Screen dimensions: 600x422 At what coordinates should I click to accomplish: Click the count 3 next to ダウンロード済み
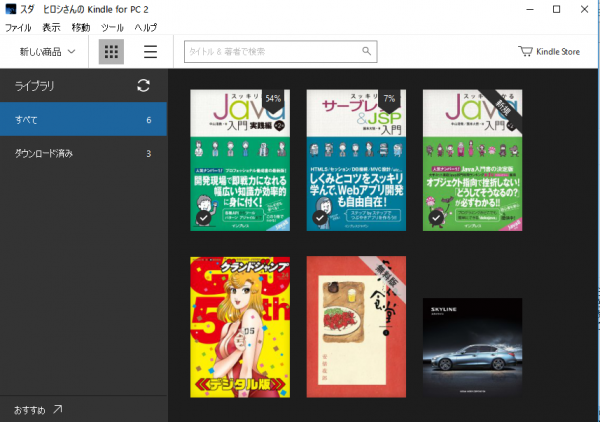click(149, 154)
